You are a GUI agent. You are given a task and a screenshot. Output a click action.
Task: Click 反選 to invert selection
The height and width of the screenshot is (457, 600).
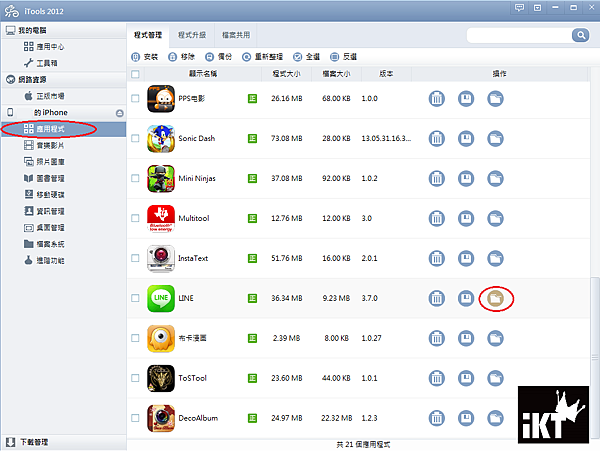(x=344, y=57)
